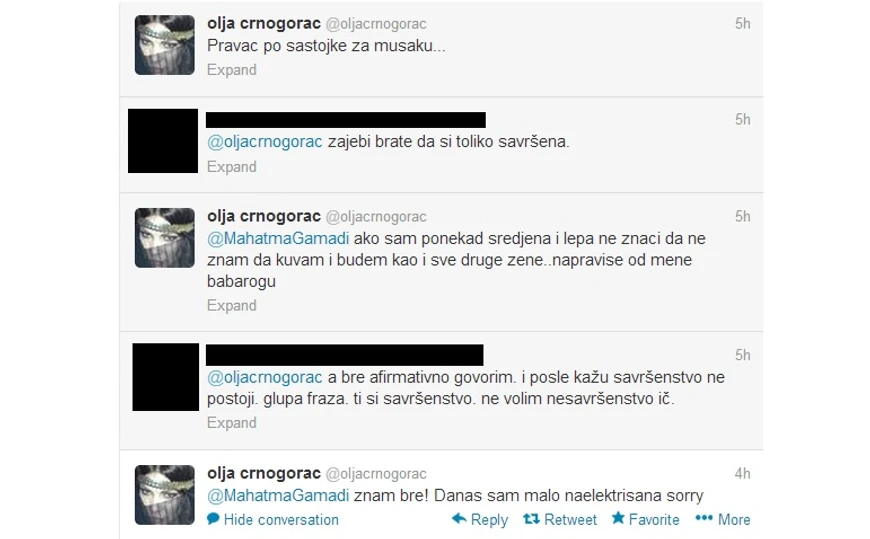This screenshot has height=539, width=870.
Task: Open olja crnogorac avatar in babarogu tweet
Action: point(165,238)
